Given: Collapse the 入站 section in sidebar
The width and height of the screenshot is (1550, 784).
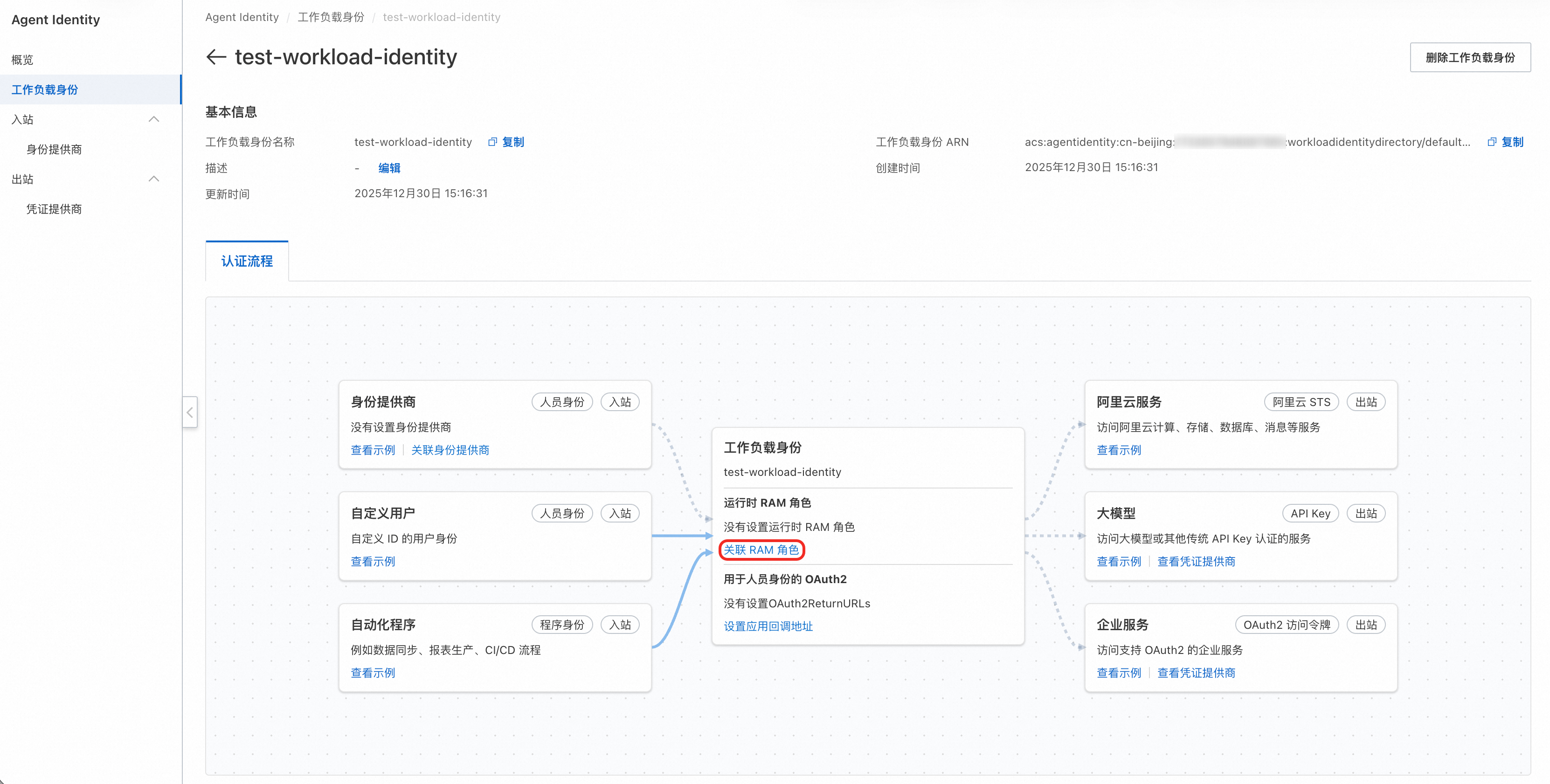Looking at the screenshot, I should [x=154, y=119].
